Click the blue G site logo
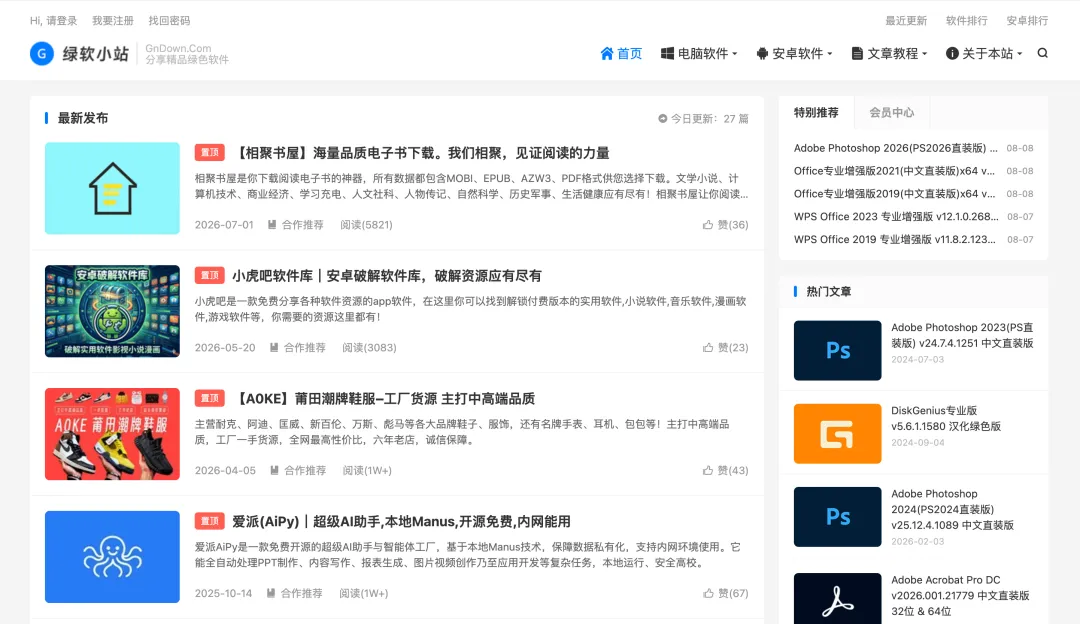1080x624 pixels. click(42, 53)
